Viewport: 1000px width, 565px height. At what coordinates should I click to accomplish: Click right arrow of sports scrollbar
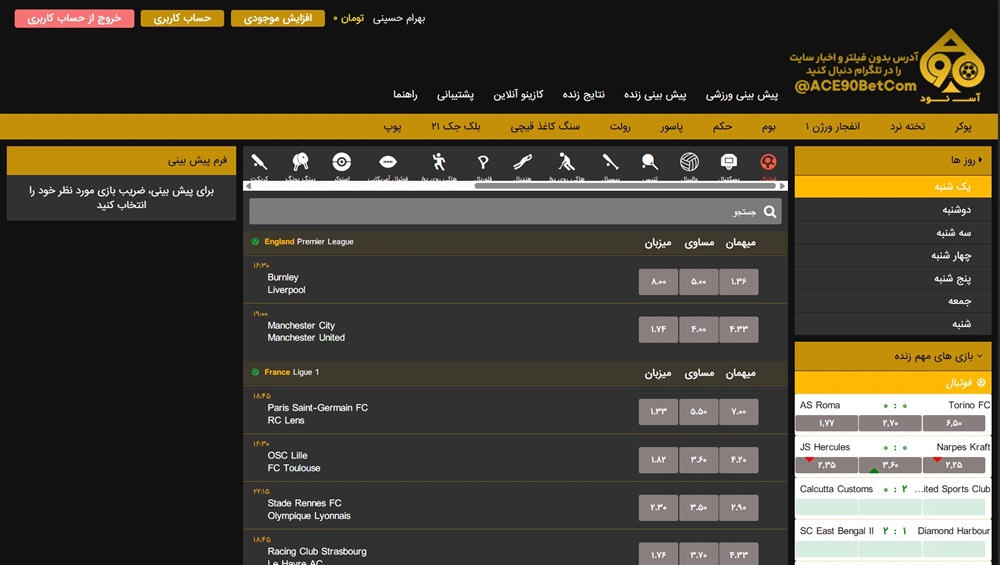[783, 186]
